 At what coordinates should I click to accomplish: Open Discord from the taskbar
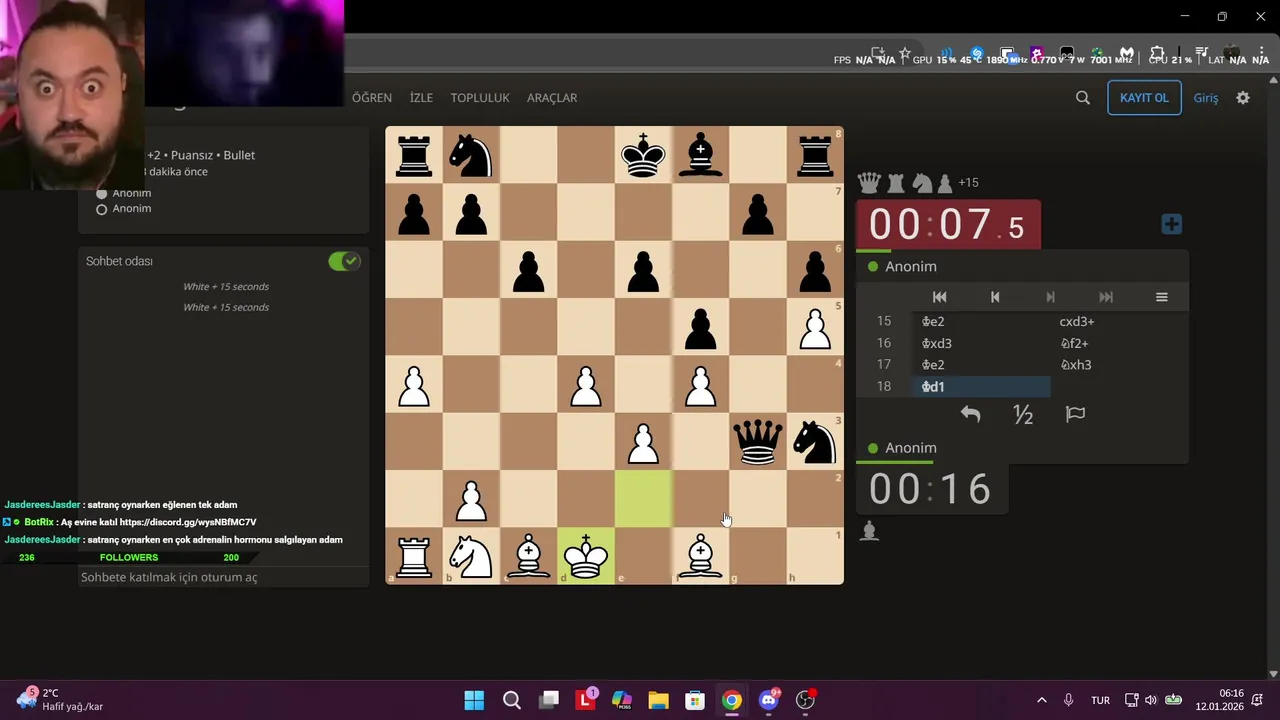click(769, 700)
